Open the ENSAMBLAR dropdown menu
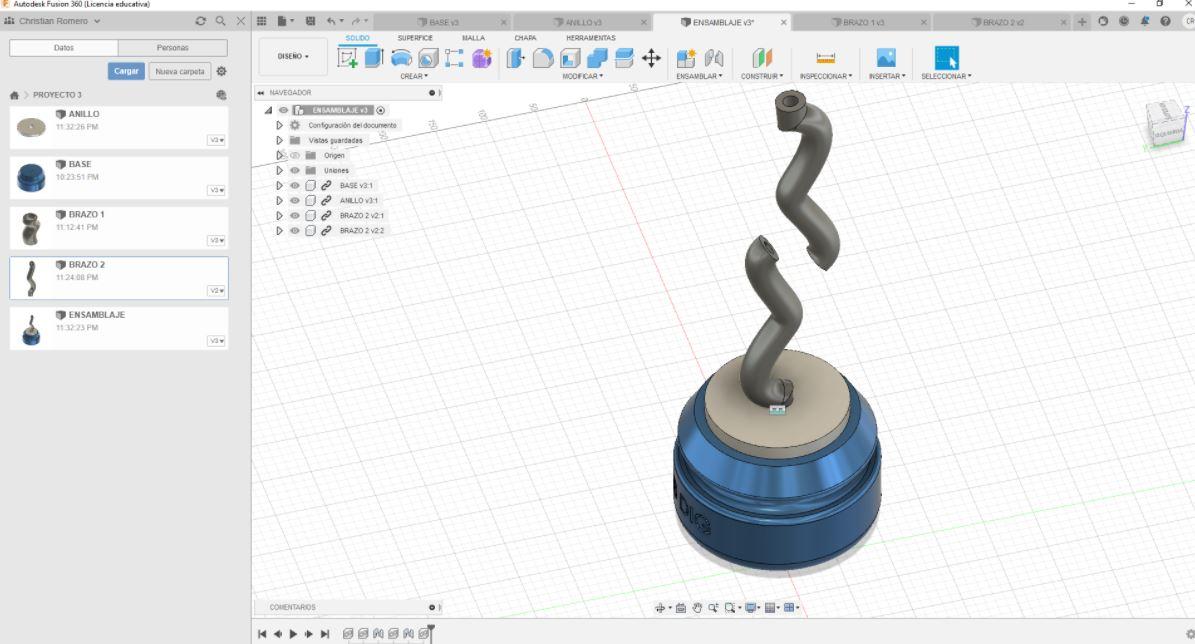This screenshot has width=1195, height=644. 699,76
